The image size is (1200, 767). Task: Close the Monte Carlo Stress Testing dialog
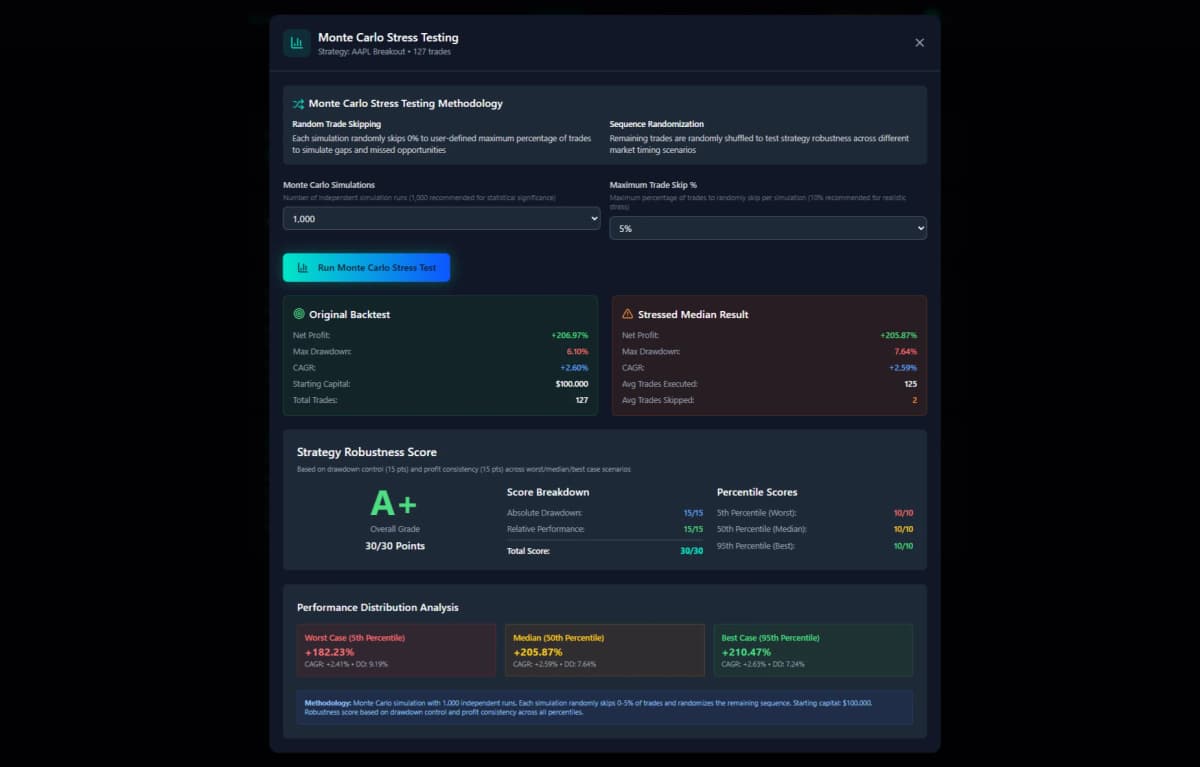point(919,43)
